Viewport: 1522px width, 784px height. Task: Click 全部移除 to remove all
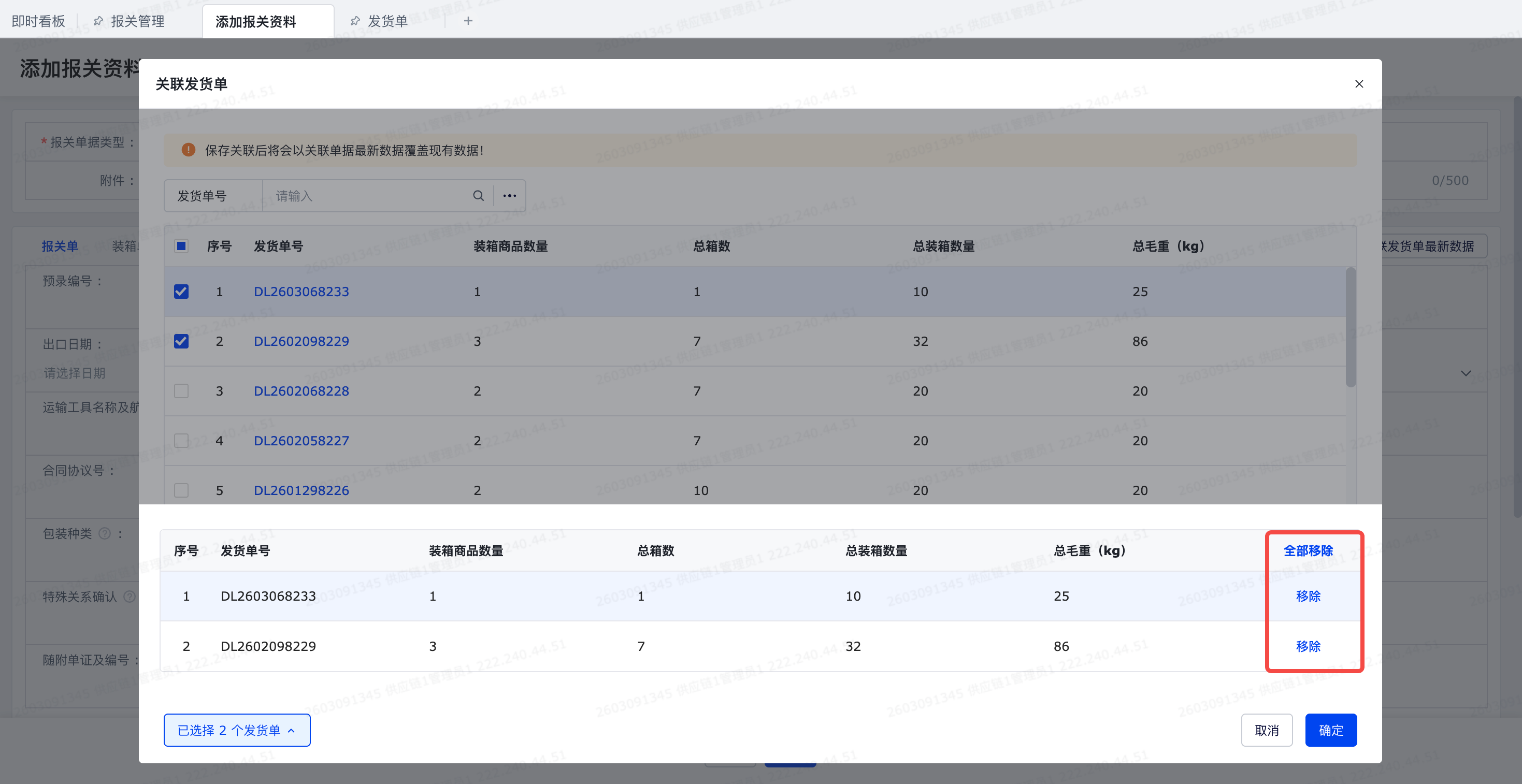[x=1308, y=550]
